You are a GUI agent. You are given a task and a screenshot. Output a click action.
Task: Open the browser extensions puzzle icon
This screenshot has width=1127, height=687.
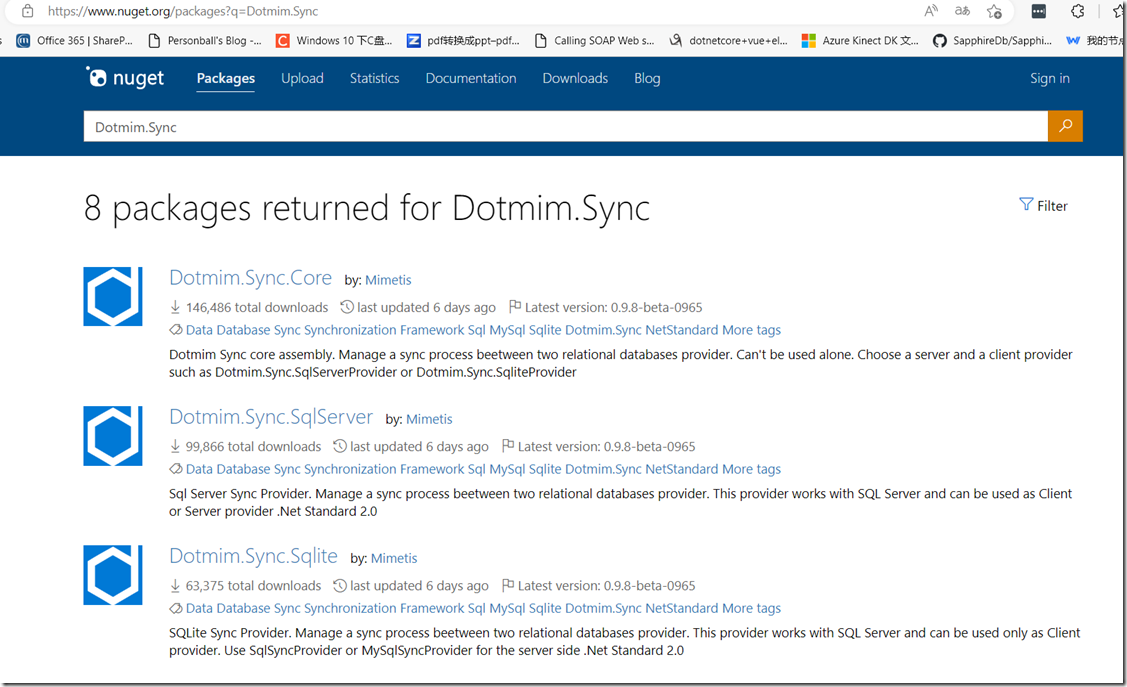pyautogui.click(x=1077, y=11)
